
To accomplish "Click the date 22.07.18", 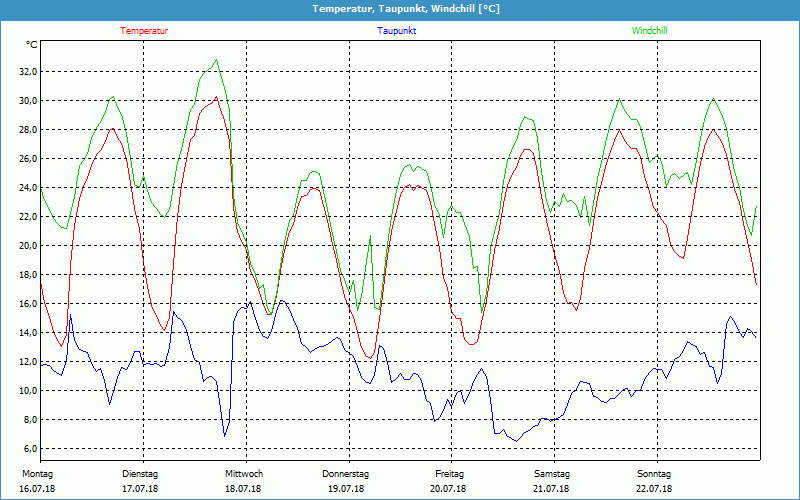I will point(654,489).
